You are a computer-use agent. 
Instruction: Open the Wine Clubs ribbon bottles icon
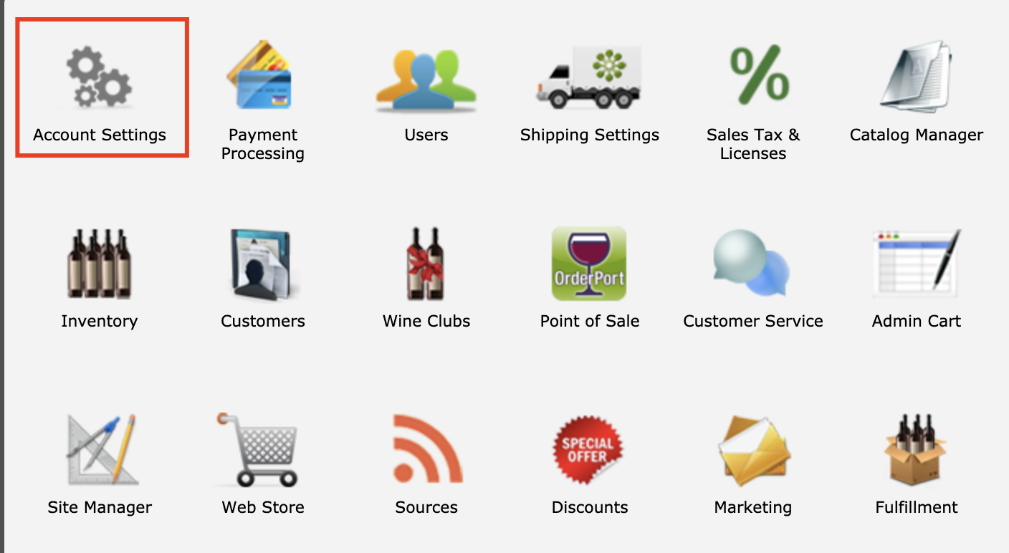(425, 263)
